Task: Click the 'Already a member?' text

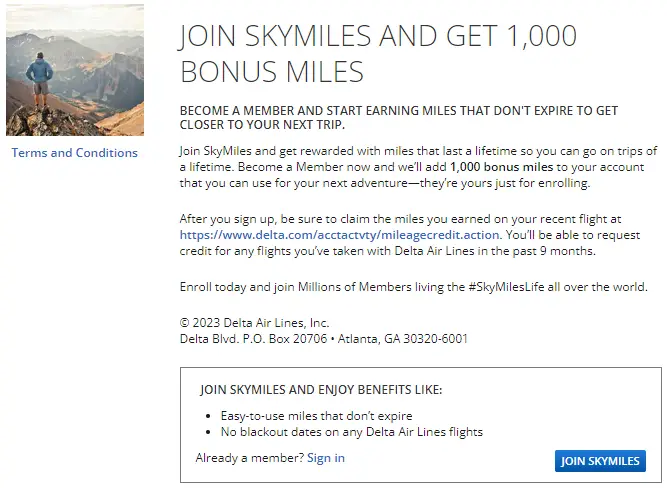Action: tap(250, 458)
